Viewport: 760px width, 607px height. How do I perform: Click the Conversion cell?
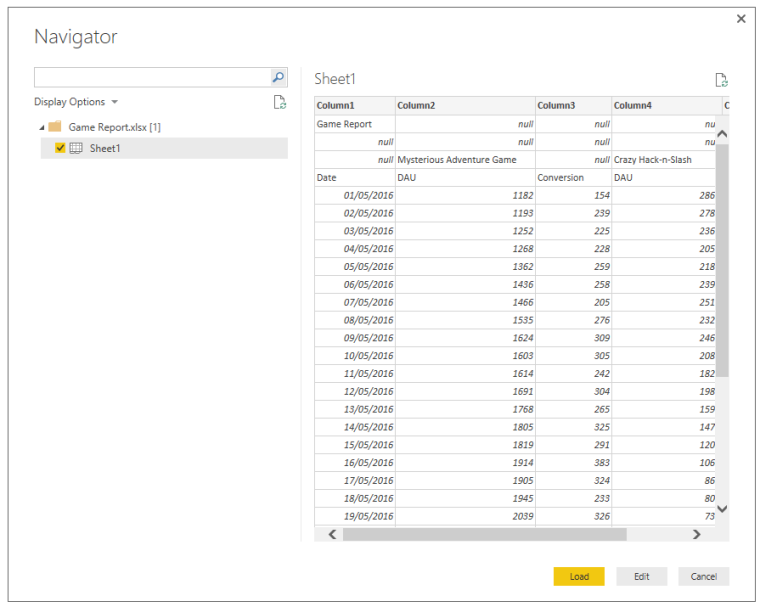coord(573,178)
